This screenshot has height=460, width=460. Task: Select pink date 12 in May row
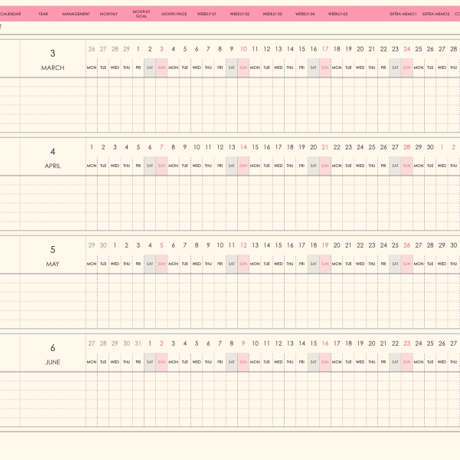pos(243,245)
